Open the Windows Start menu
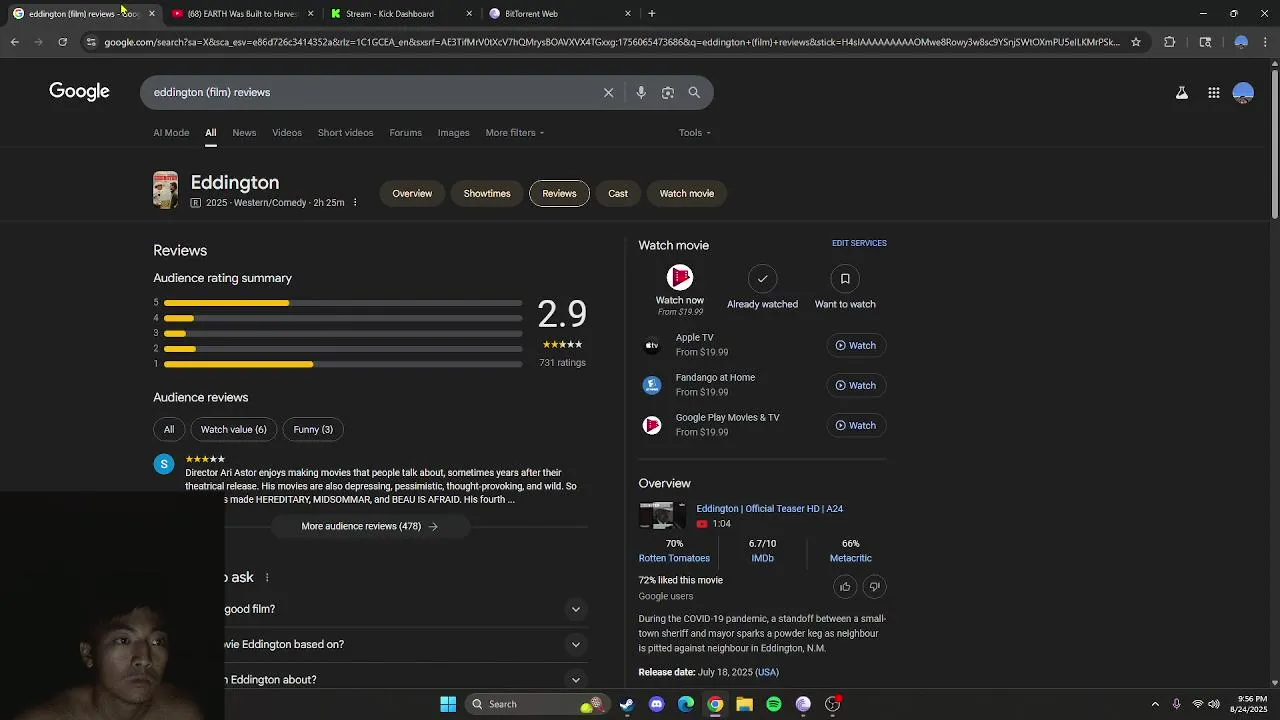The width and height of the screenshot is (1280, 720). (x=448, y=704)
